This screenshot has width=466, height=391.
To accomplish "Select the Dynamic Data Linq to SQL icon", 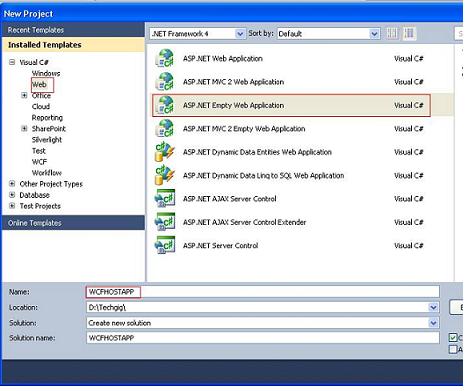I will point(165,175).
